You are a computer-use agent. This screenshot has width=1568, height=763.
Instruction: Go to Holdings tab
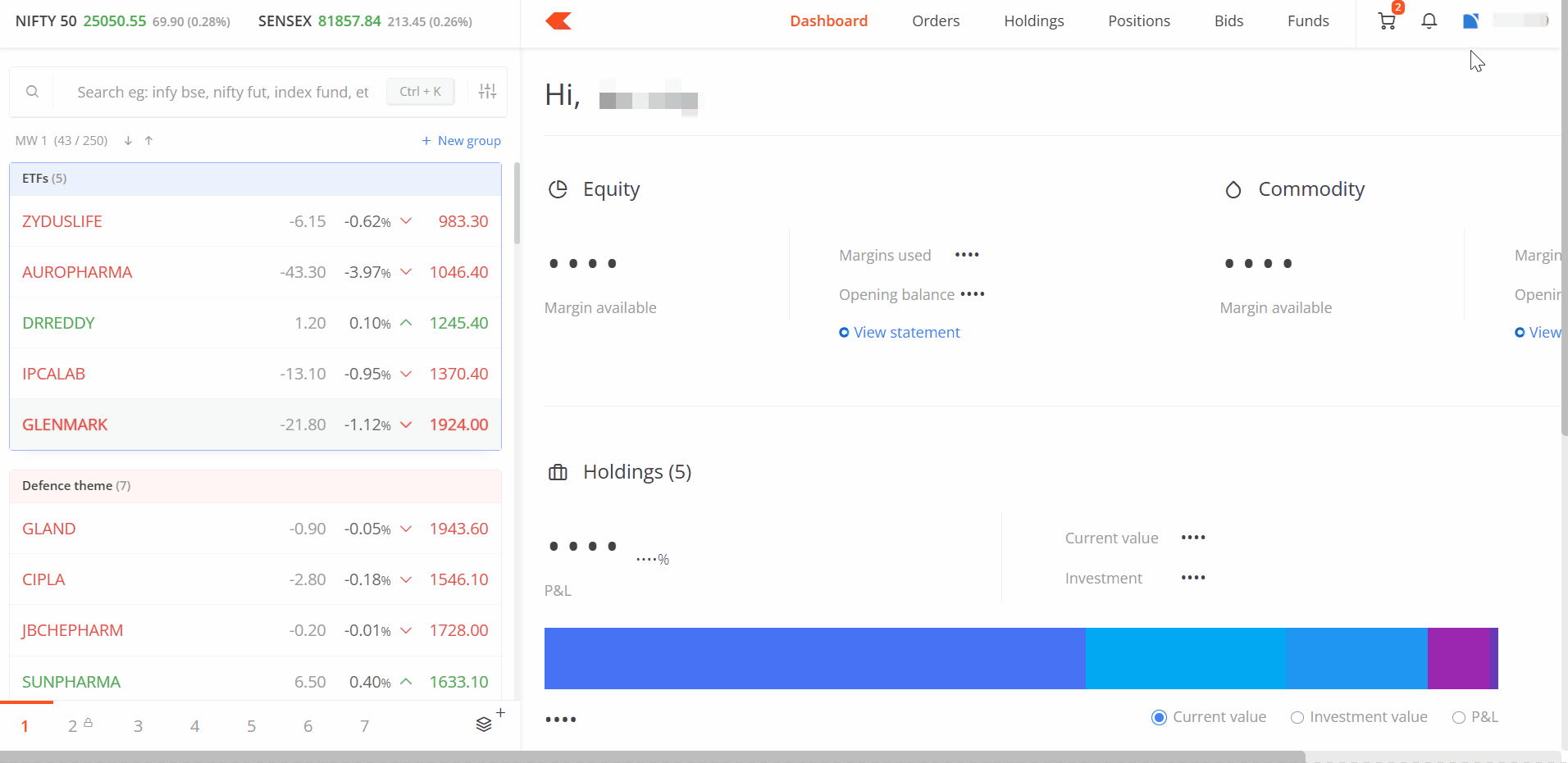tap(1033, 21)
